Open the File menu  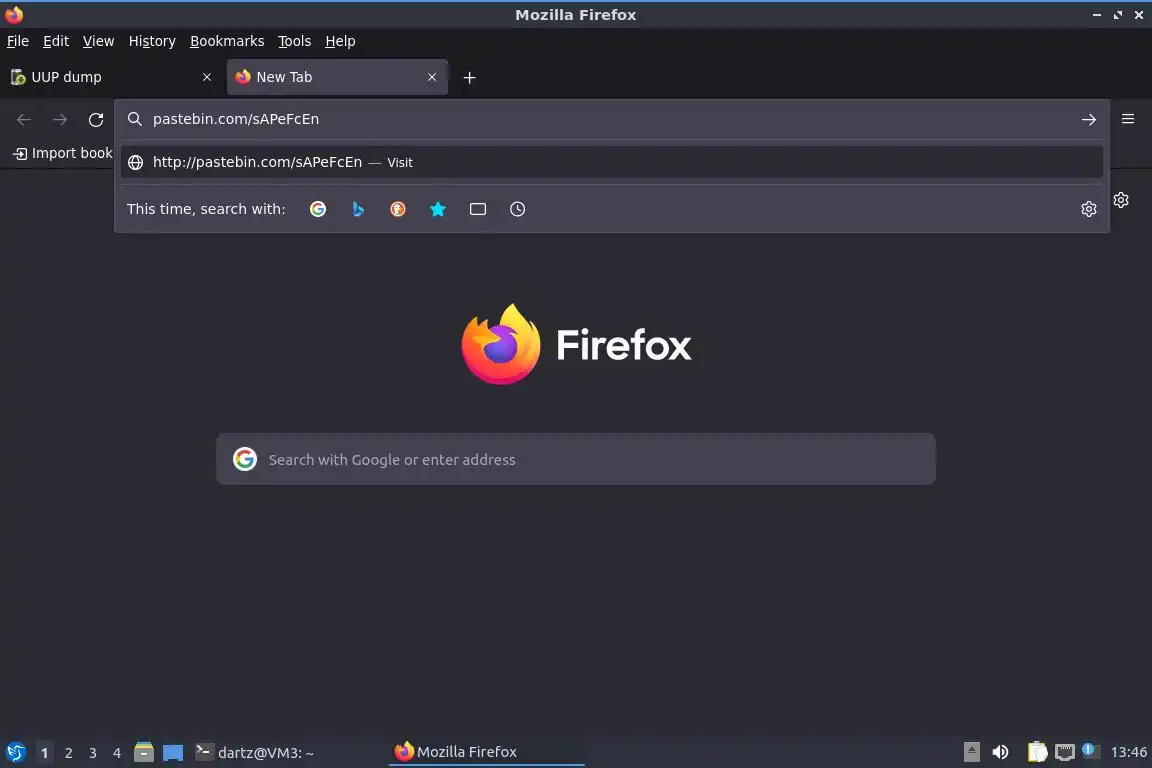click(x=18, y=41)
